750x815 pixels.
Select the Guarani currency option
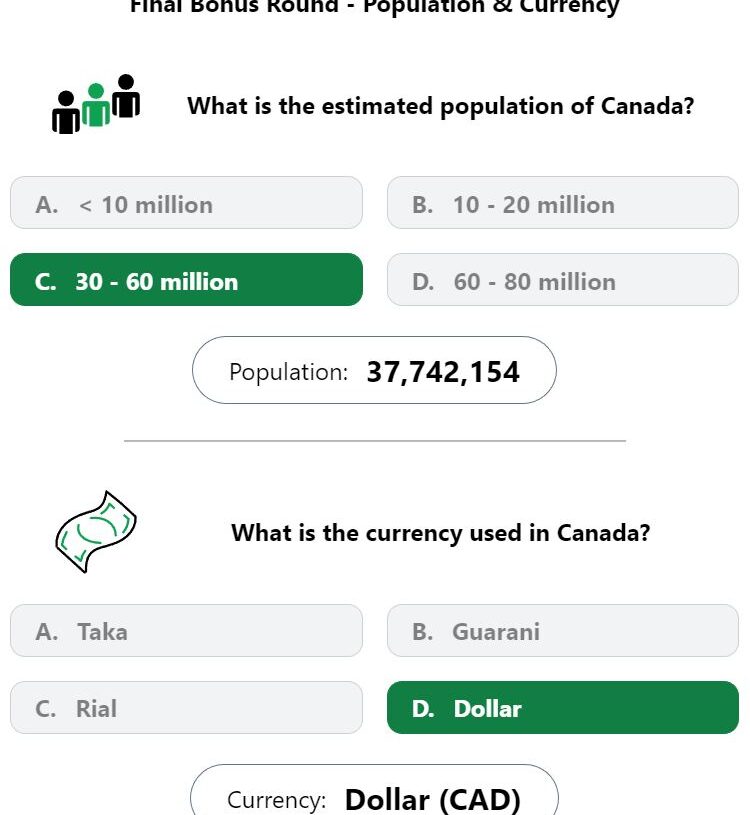point(563,630)
